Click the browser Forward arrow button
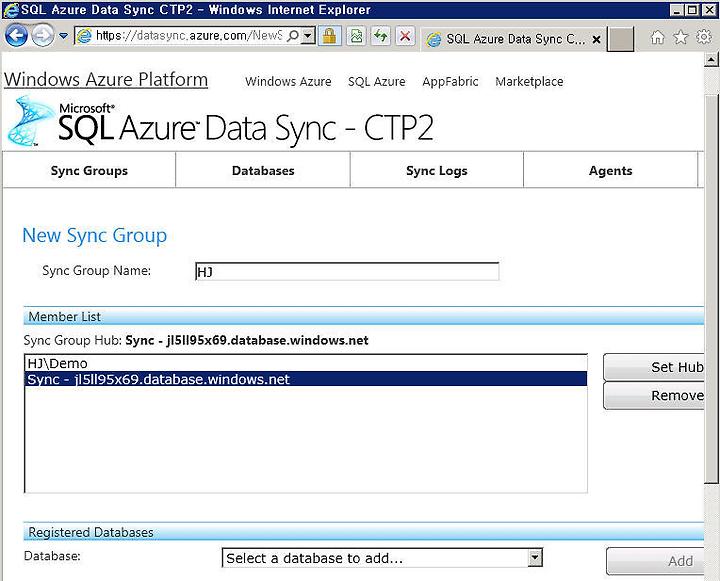Screen dimensions: 720x581 click(x=42, y=35)
